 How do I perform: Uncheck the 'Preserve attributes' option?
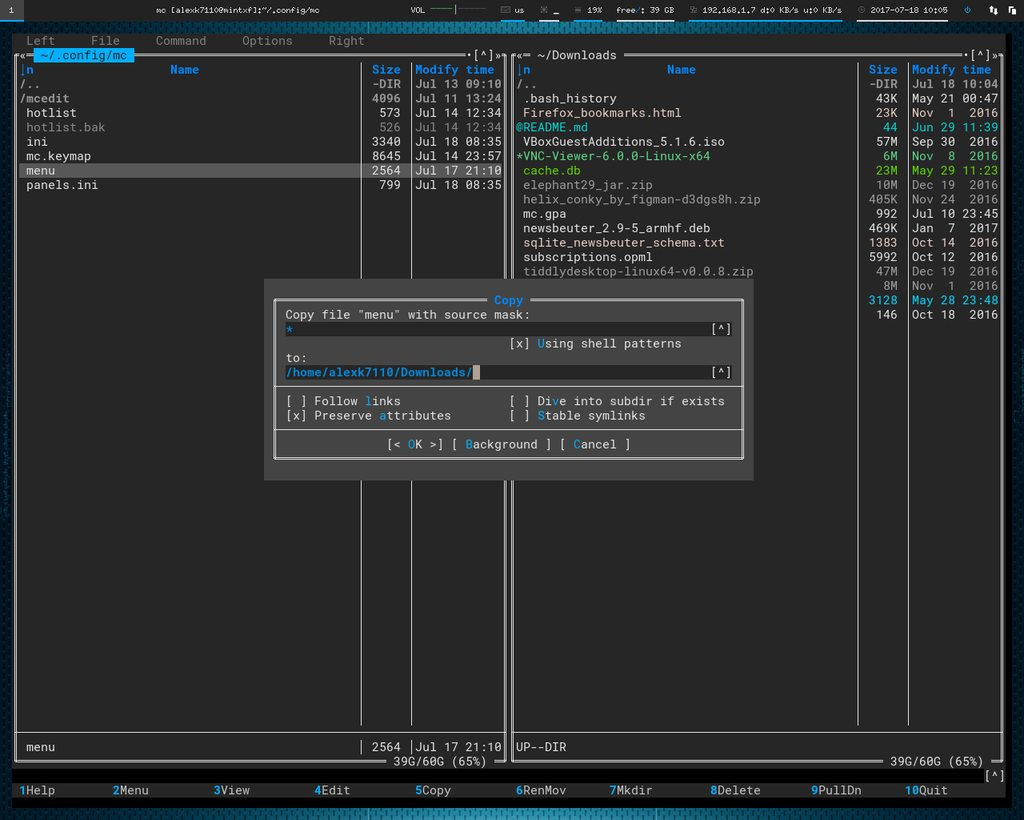296,416
